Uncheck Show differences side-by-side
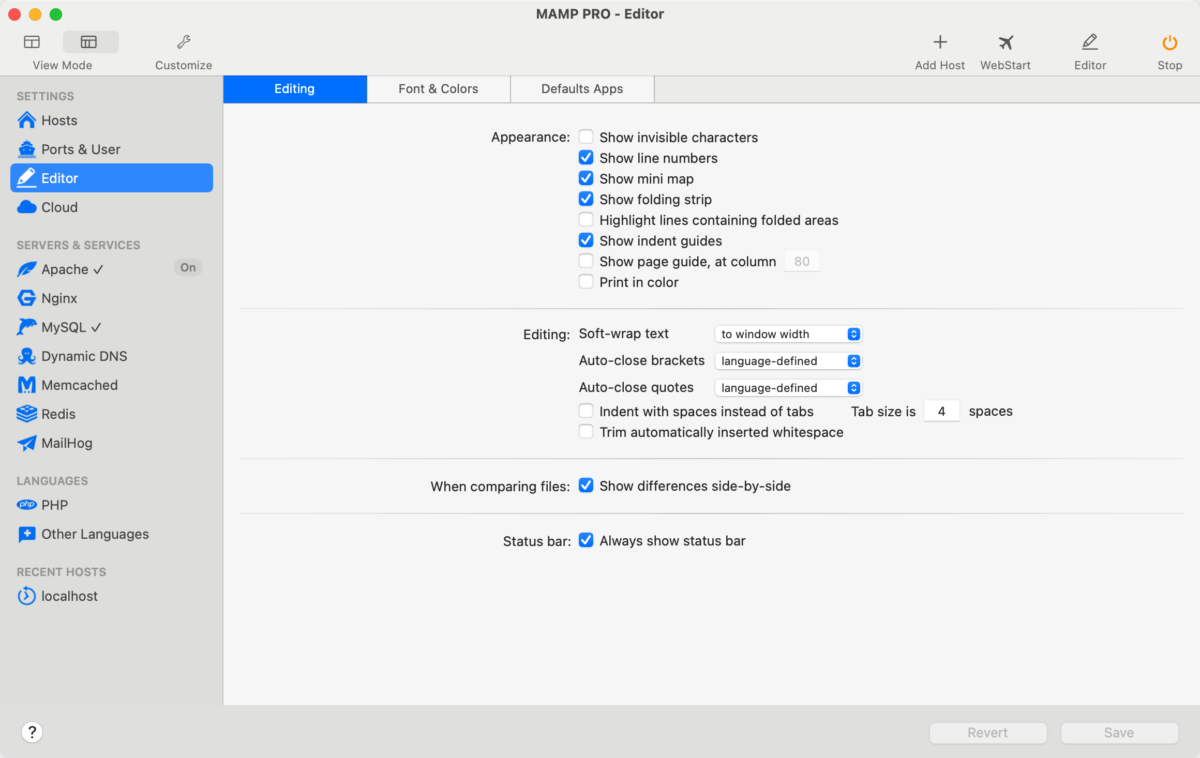This screenshot has height=758, width=1200. pos(586,486)
